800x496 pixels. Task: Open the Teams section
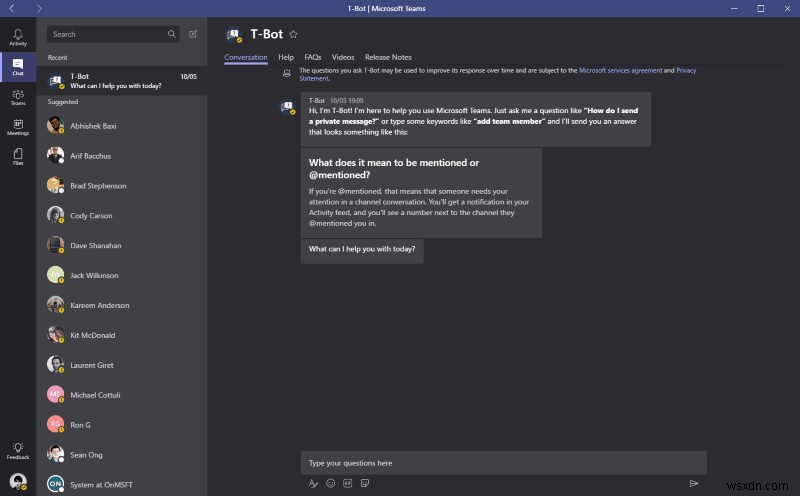point(18,97)
